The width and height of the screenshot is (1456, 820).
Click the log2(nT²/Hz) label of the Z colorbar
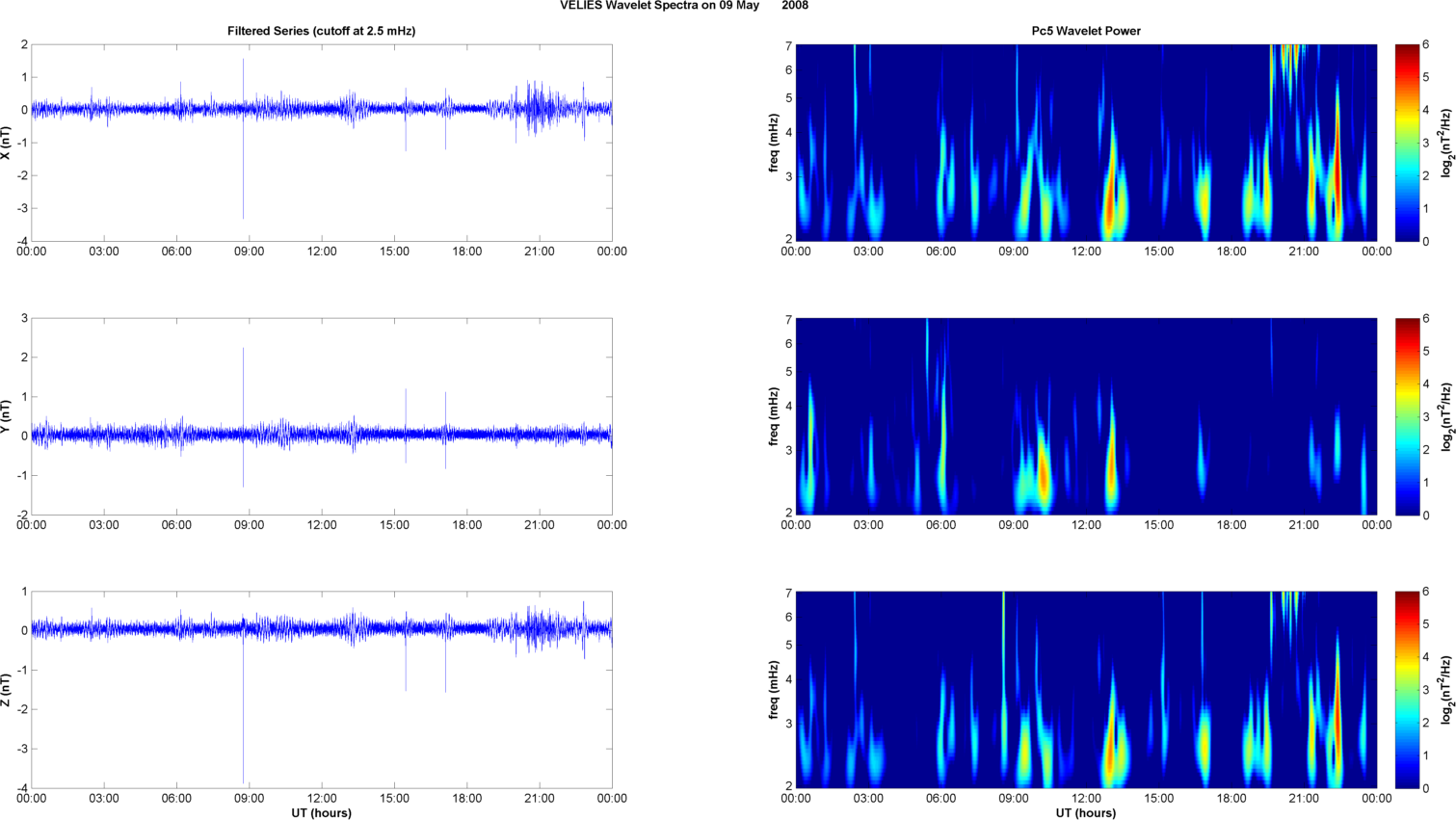pyautogui.click(x=1447, y=690)
